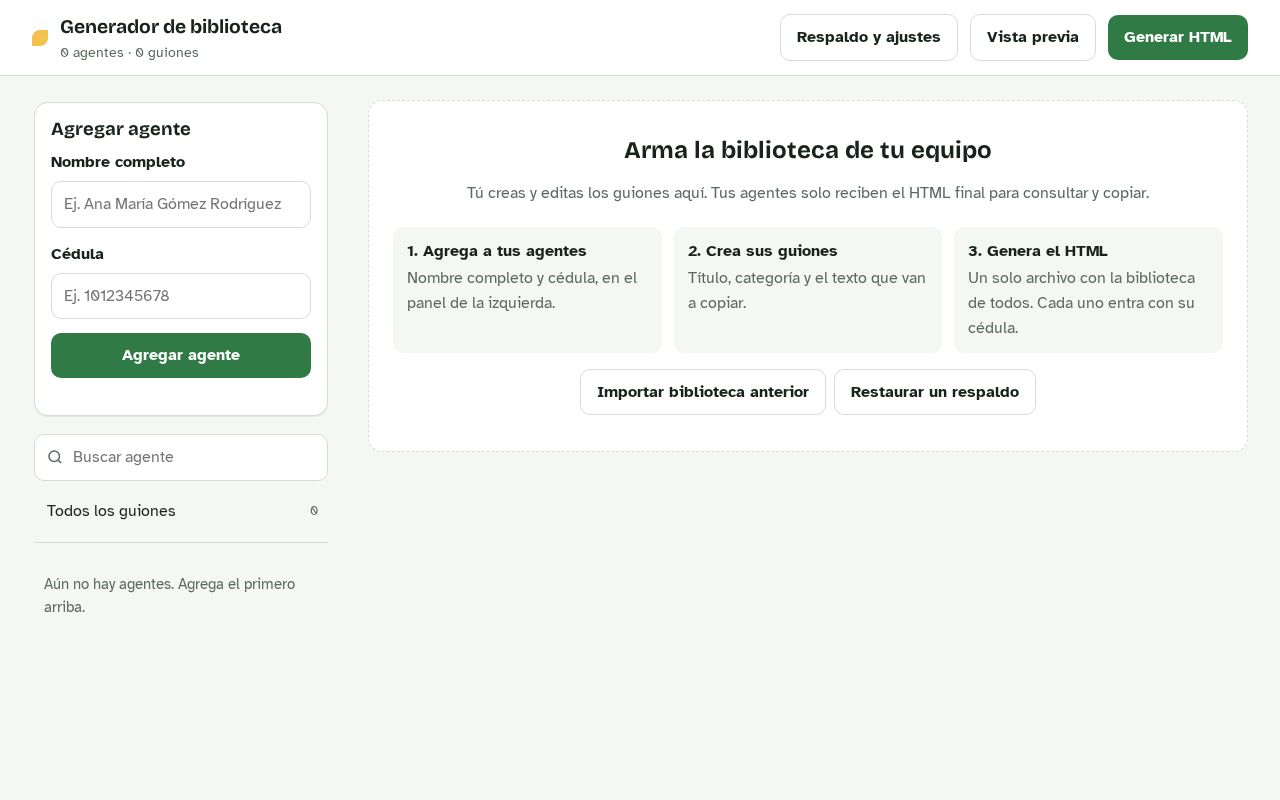
Task: Click the green Agregar agente button
Action: [x=181, y=355]
